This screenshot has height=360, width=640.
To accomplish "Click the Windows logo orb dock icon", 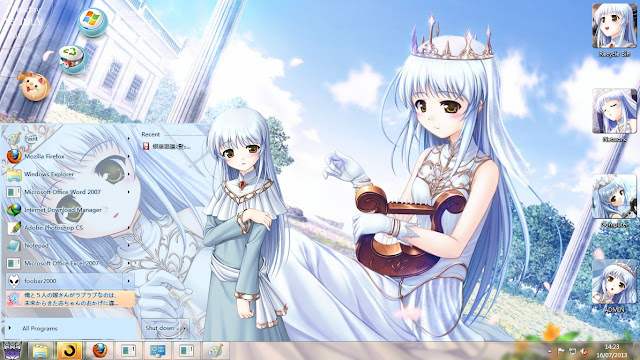I will point(93,22).
